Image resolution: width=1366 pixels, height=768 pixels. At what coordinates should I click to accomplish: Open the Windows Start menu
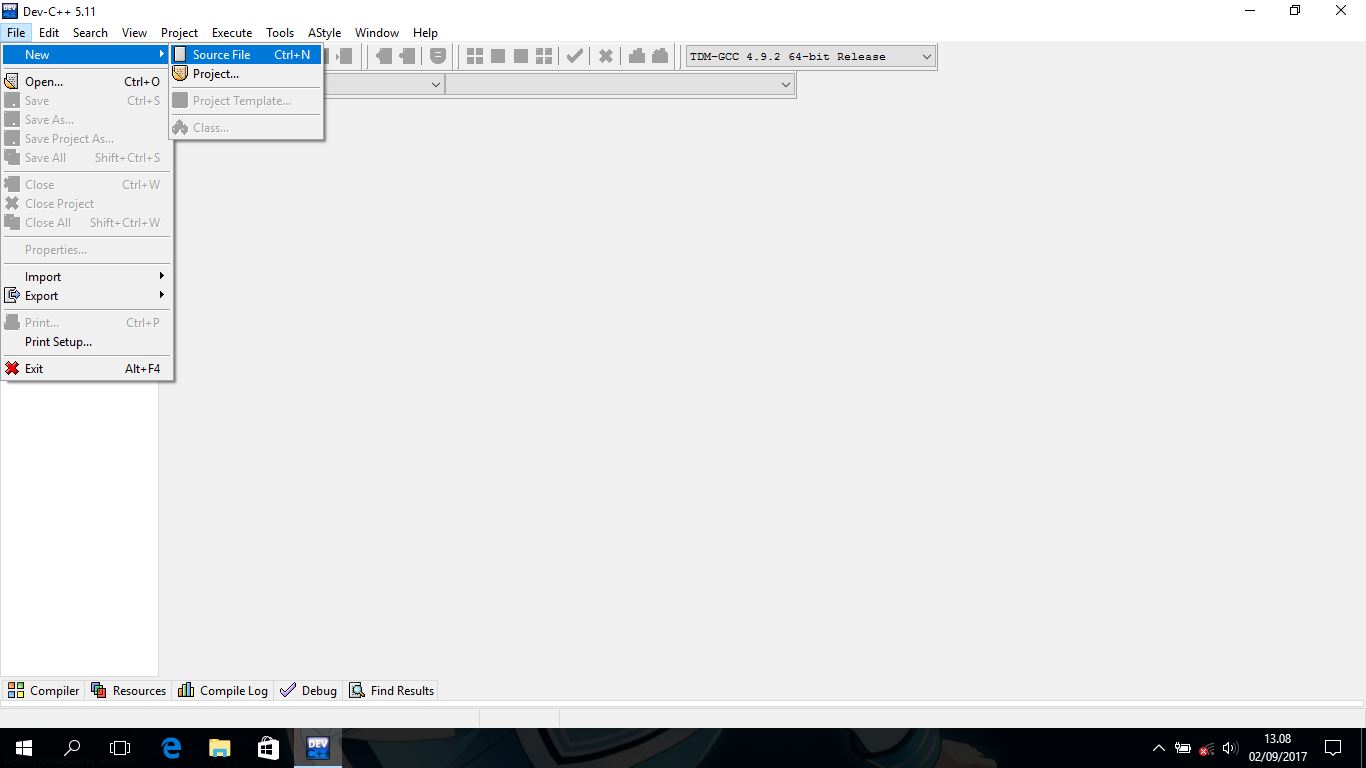click(24, 748)
